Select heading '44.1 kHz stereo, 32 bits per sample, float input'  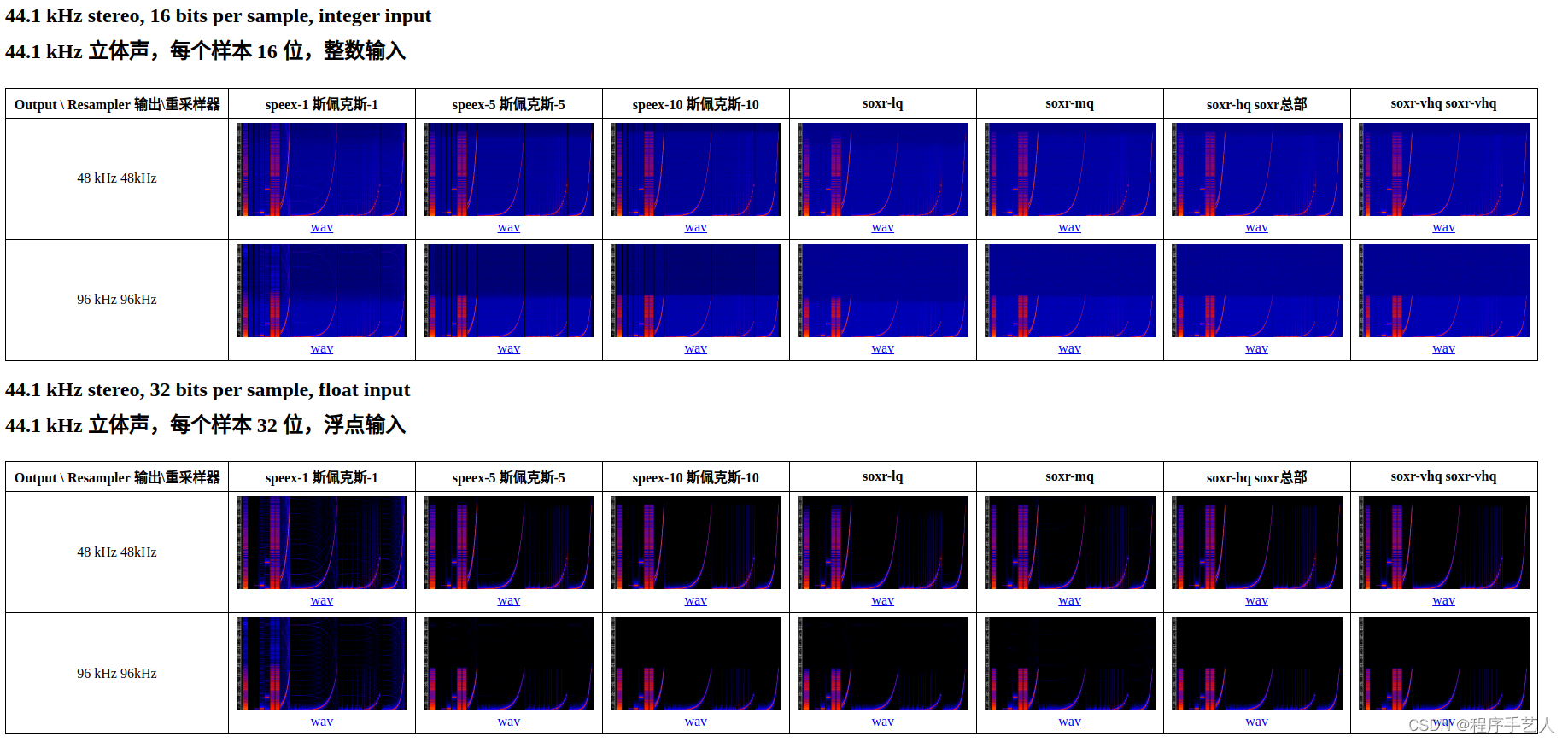(208, 390)
